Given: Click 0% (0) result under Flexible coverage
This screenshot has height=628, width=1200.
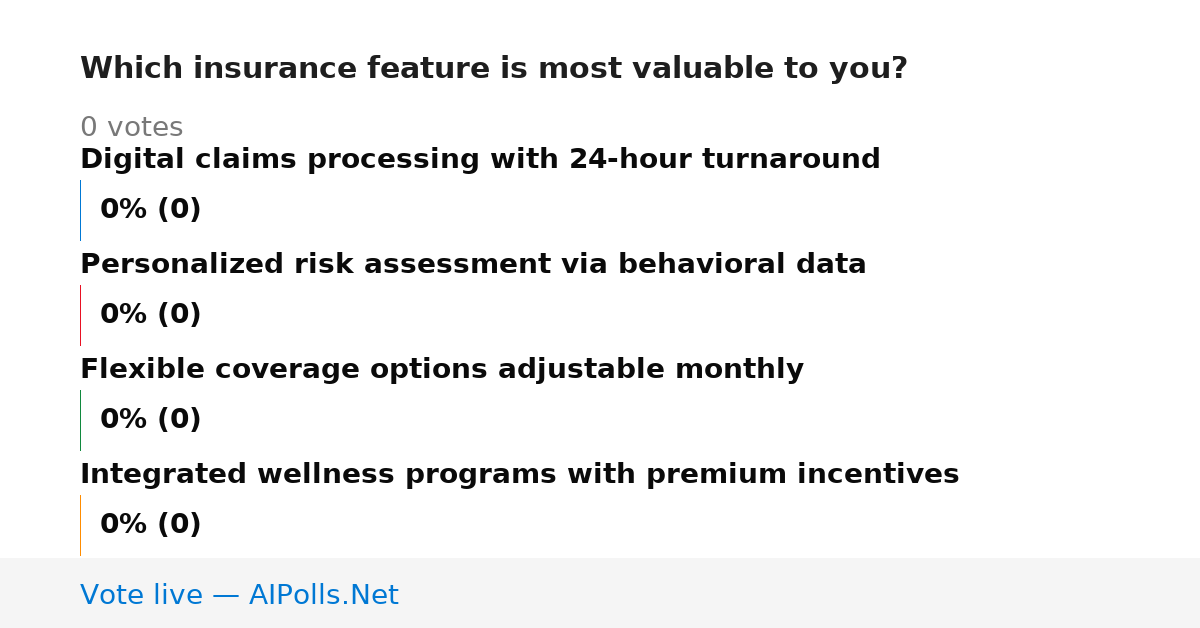Looking at the screenshot, I should (151, 420).
